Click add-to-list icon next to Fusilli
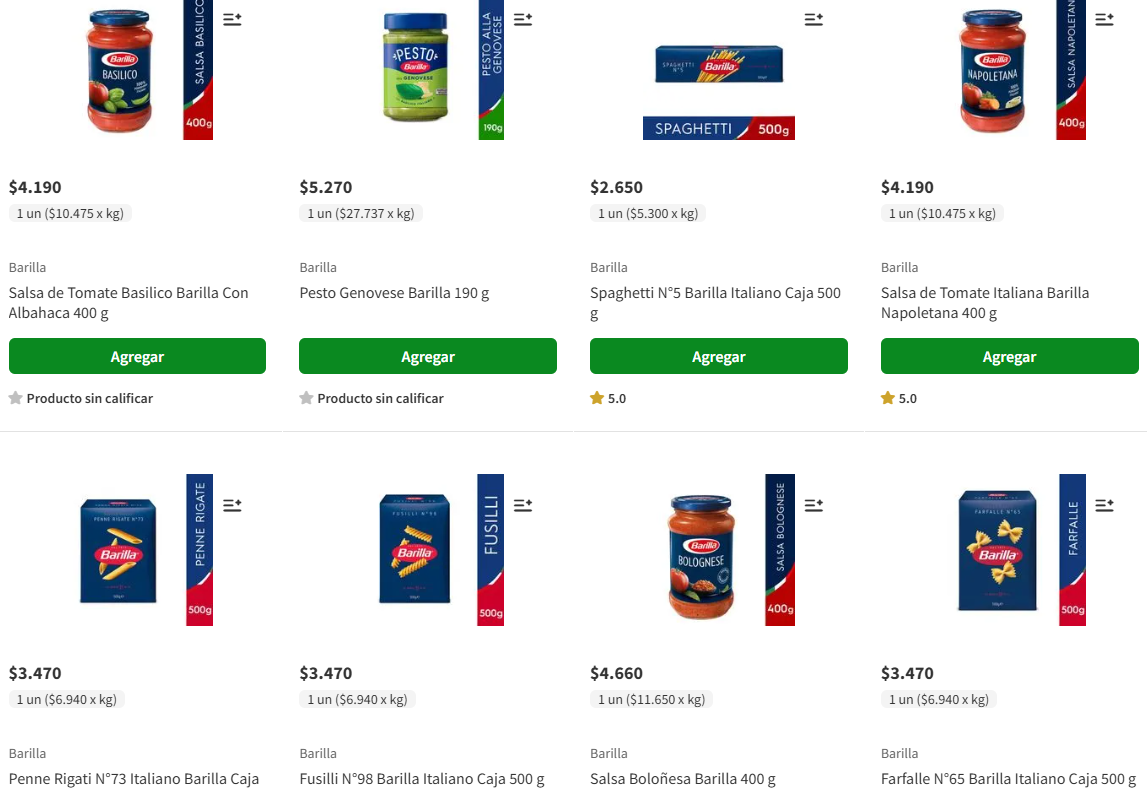1147x791 pixels. click(523, 506)
